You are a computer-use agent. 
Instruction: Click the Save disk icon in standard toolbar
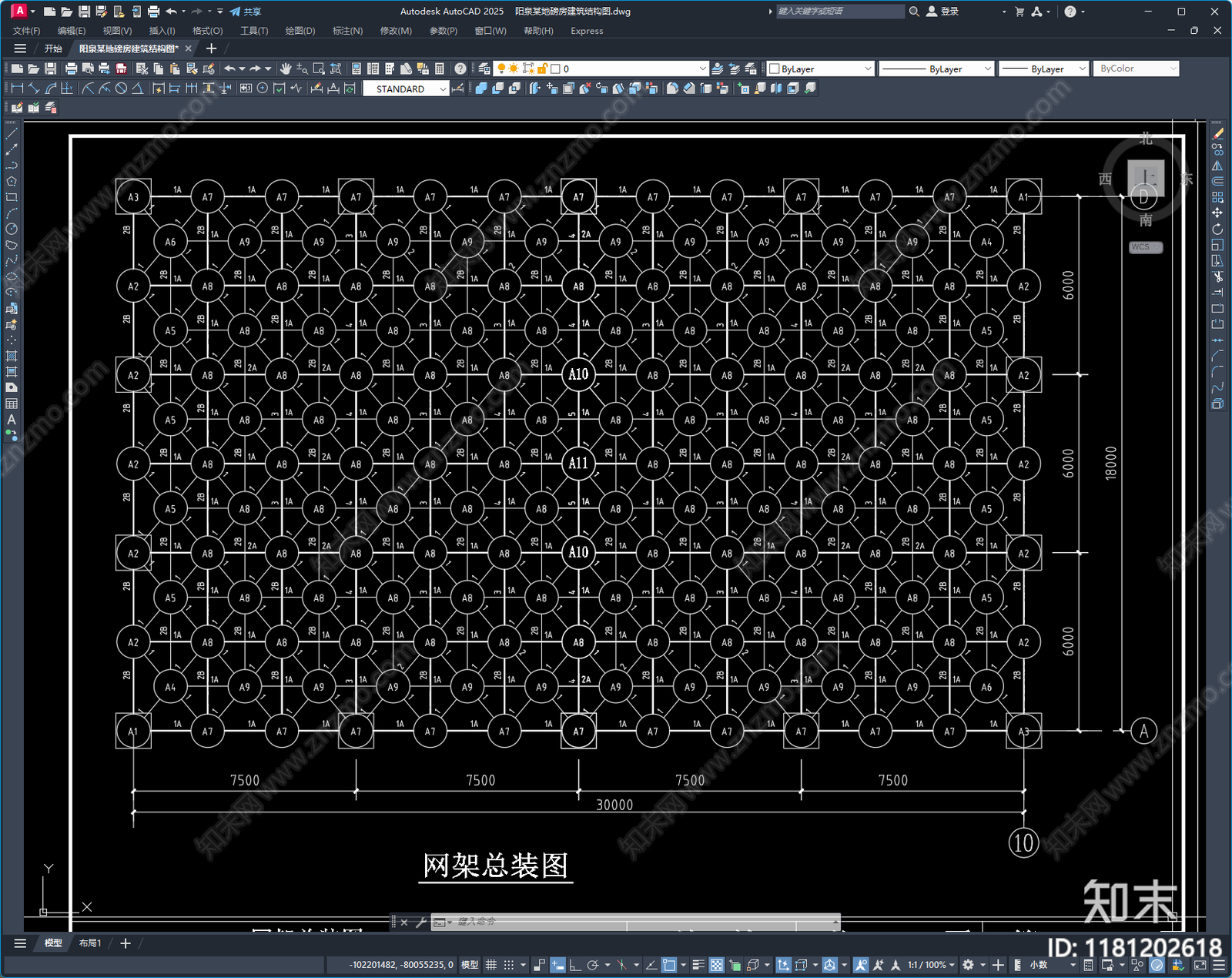pyautogui.click(x=51, y=69)
